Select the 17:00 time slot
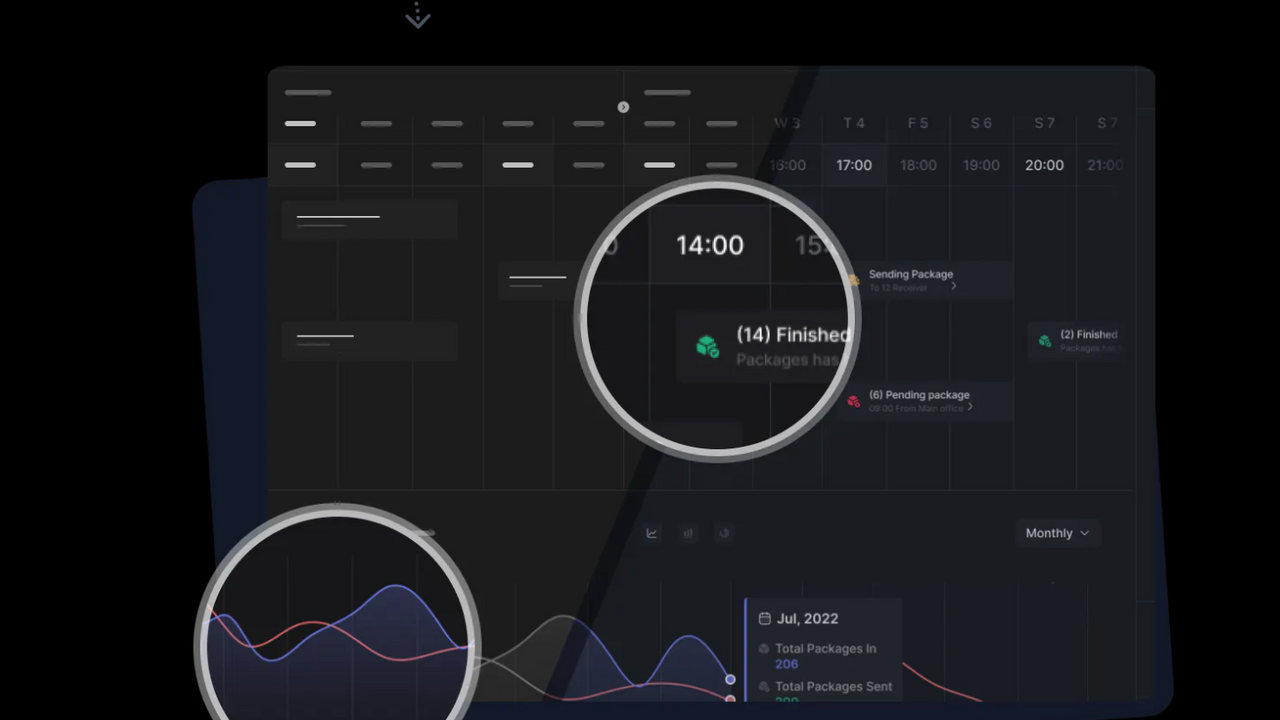The image size is (1280, 720). (x=854, y=165)
